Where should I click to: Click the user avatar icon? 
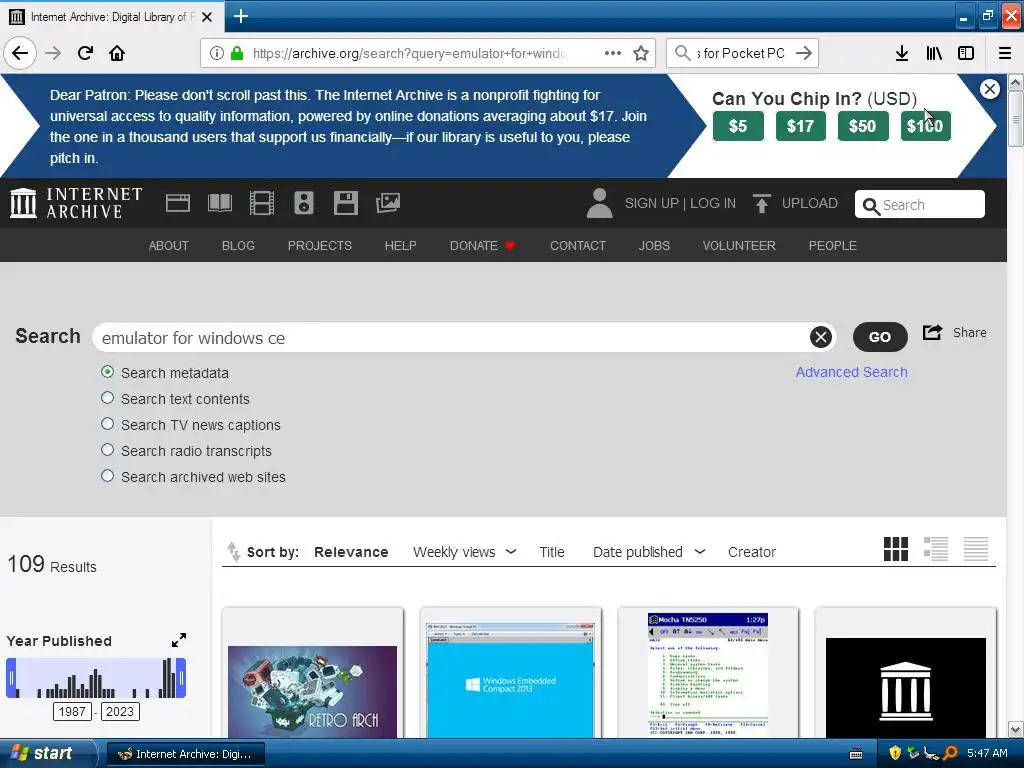tap(599, 203)
